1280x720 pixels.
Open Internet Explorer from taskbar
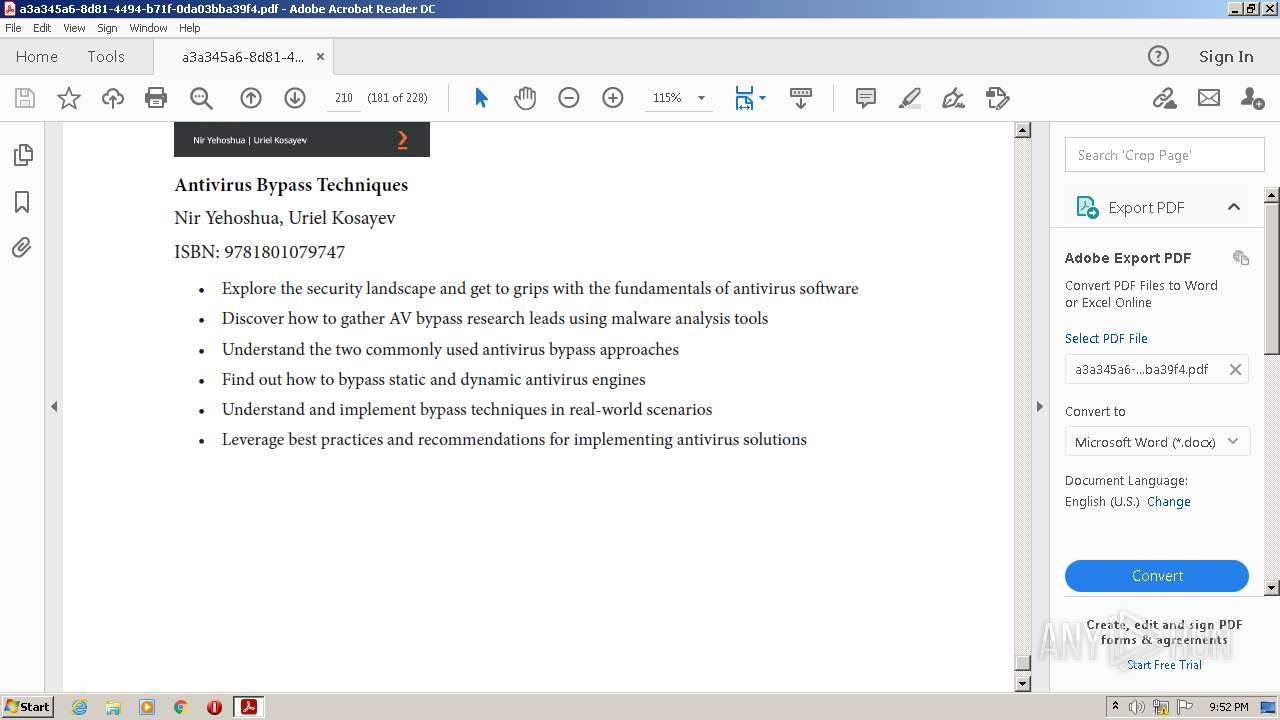(79, 707)
